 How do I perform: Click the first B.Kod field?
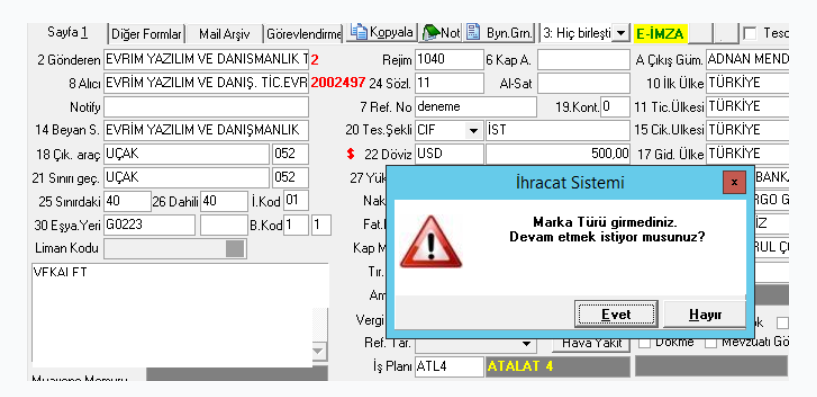[296, 225]
